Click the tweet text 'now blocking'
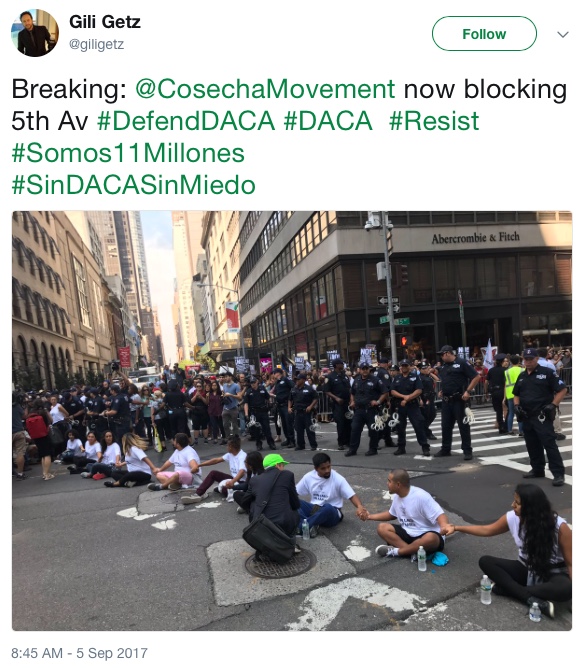Viewport: 588px width, 668px height. (x=485, y=89)
